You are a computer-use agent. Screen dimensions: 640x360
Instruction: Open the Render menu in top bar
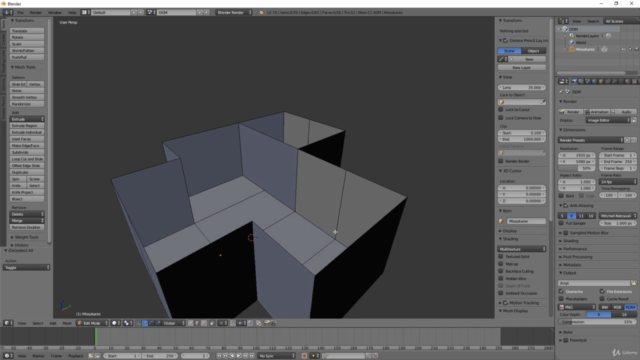[x=36, y=13]
